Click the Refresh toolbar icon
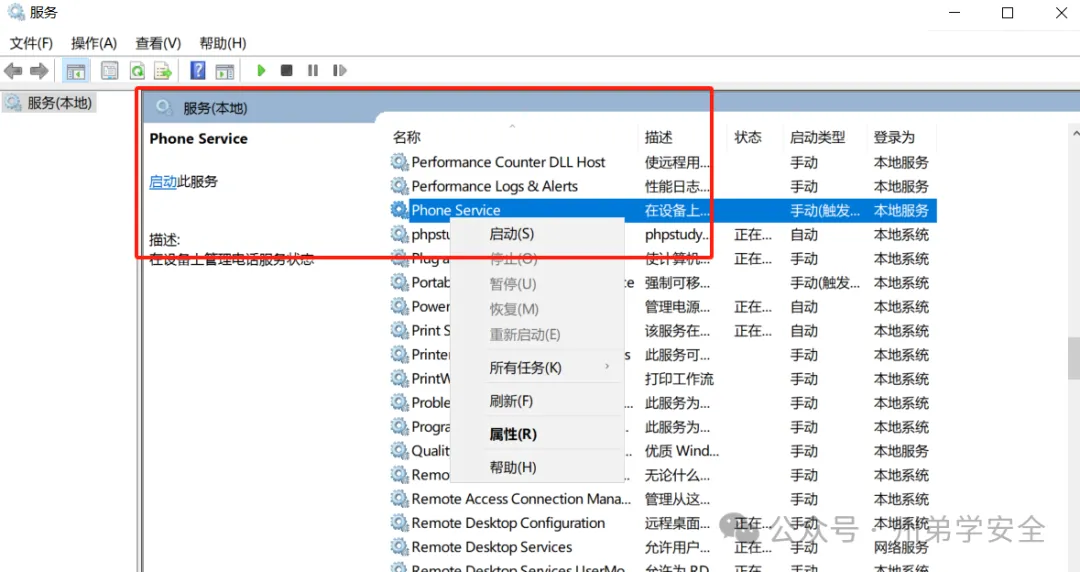 (137, 70)
